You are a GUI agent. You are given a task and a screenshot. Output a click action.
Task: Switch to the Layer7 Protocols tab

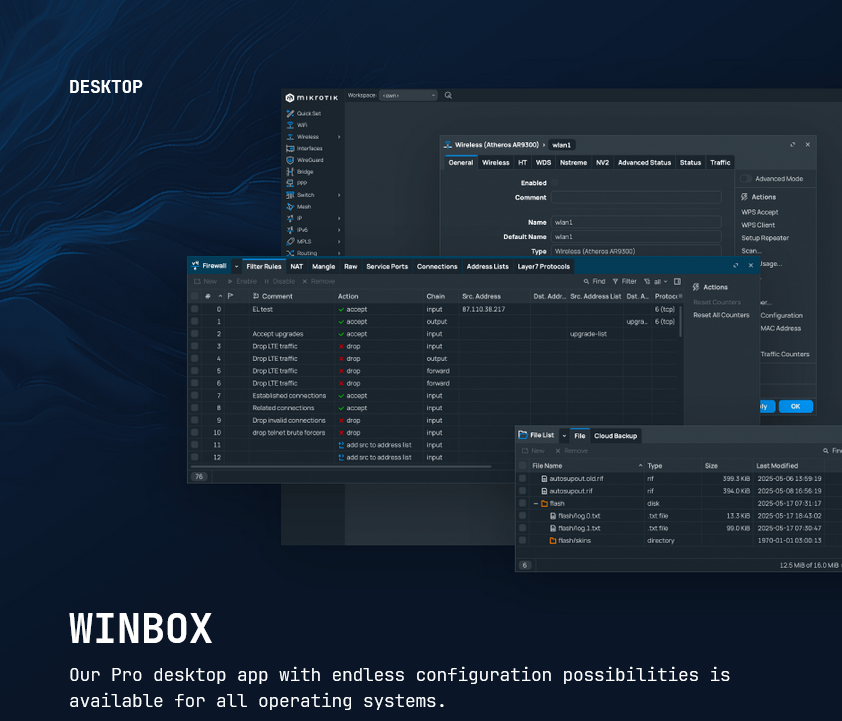coord(543,266)
